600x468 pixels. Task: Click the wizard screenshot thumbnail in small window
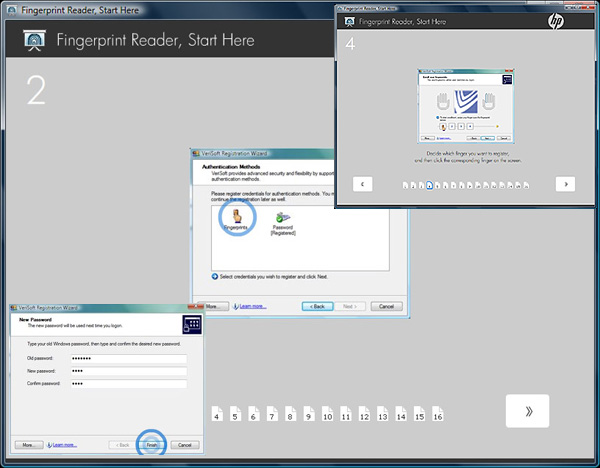coord(466,106)
